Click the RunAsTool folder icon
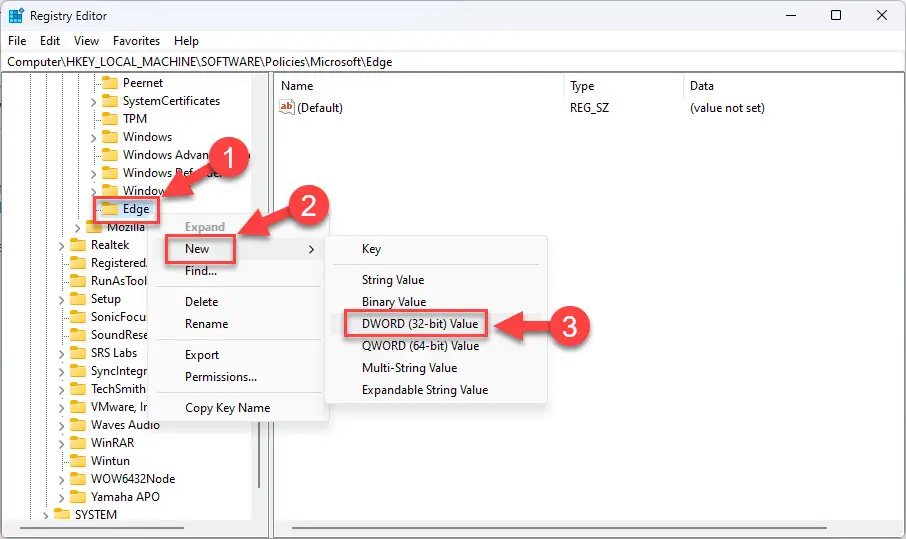 pos(78,281)
